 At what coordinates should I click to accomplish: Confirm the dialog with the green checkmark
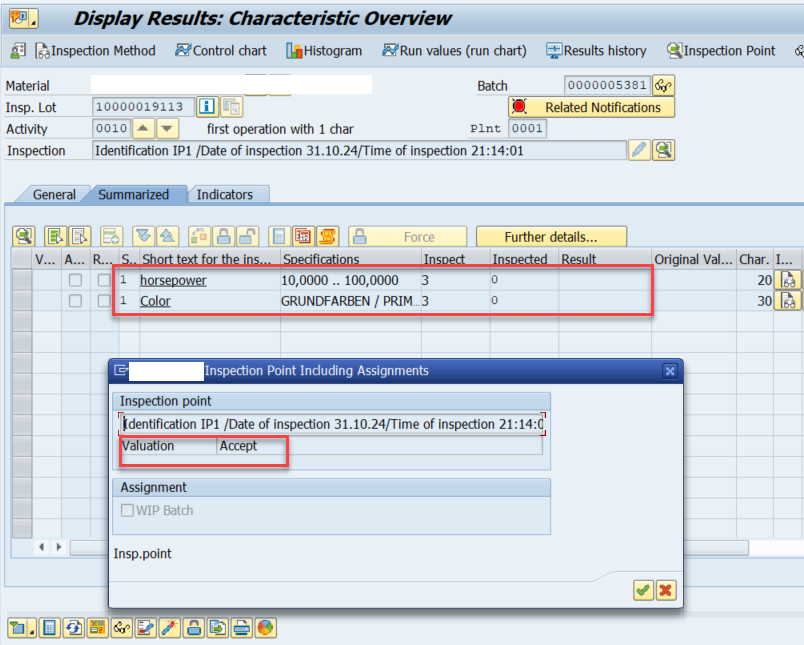point(643,590)
